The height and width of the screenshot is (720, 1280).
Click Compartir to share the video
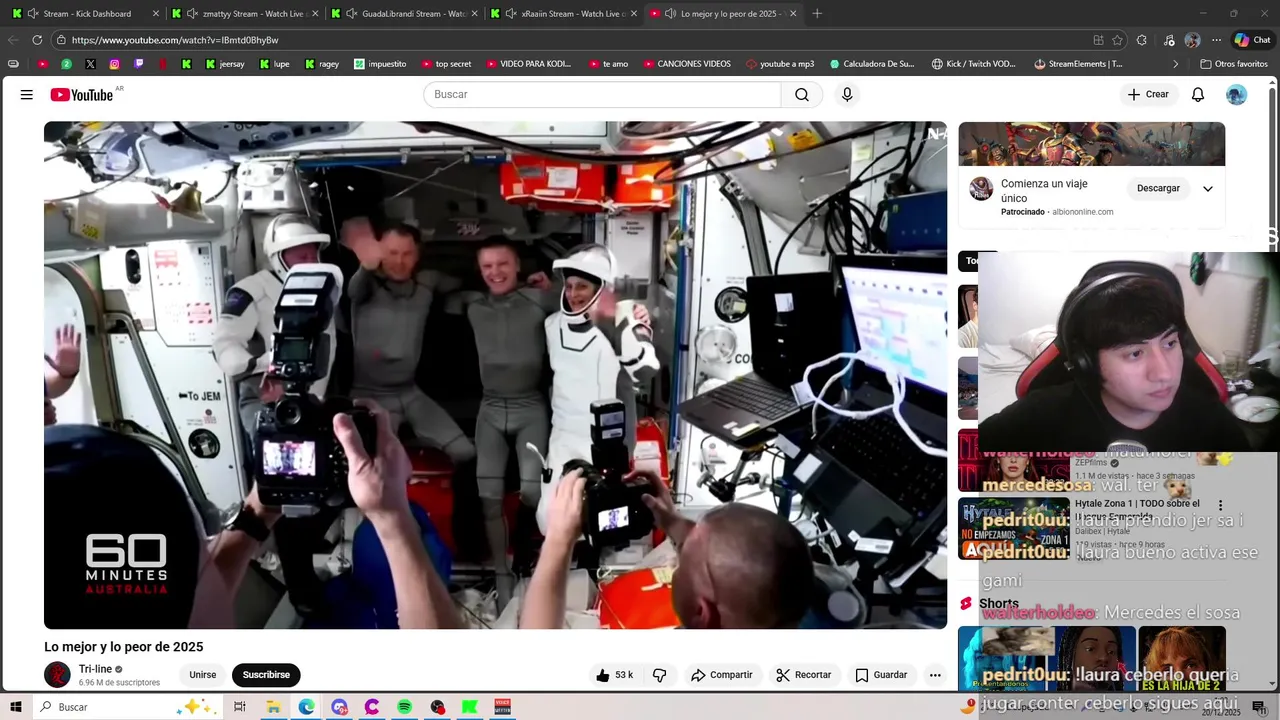[x=721, y=675]
